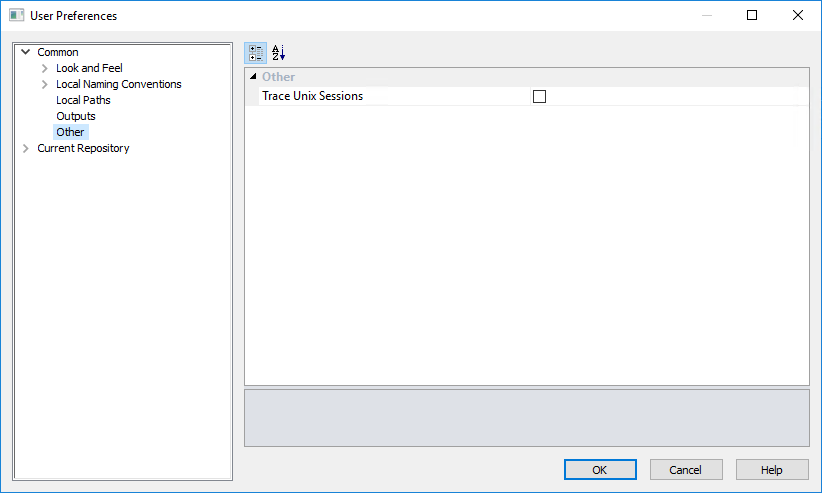
Task: Click the Categorized view icon
Action: pyautogui.click(x=255, y=53)
